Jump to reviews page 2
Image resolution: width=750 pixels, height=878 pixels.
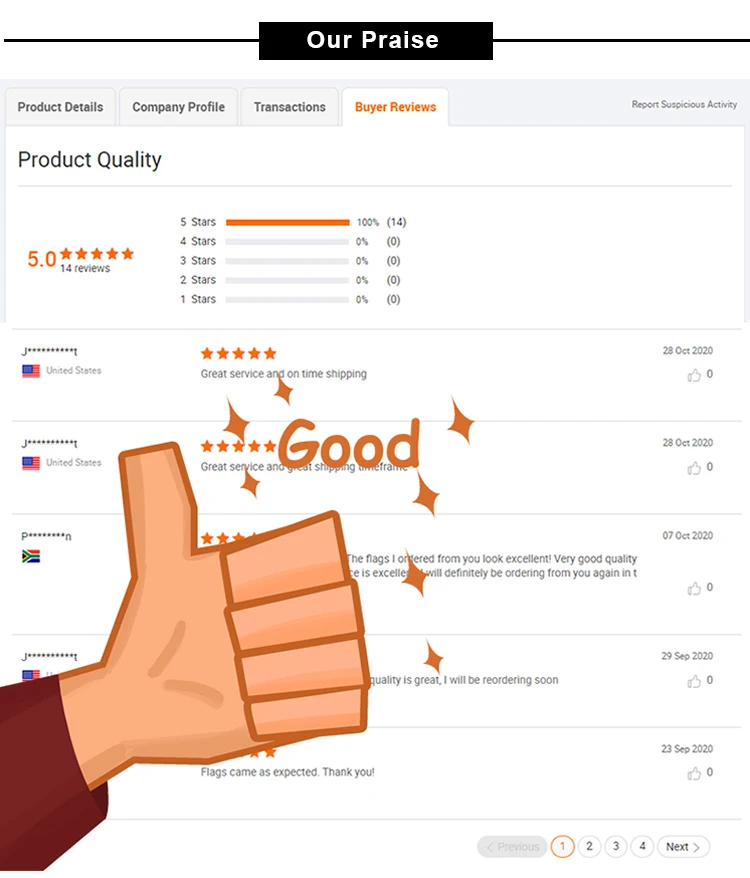(x=589, y=847)
